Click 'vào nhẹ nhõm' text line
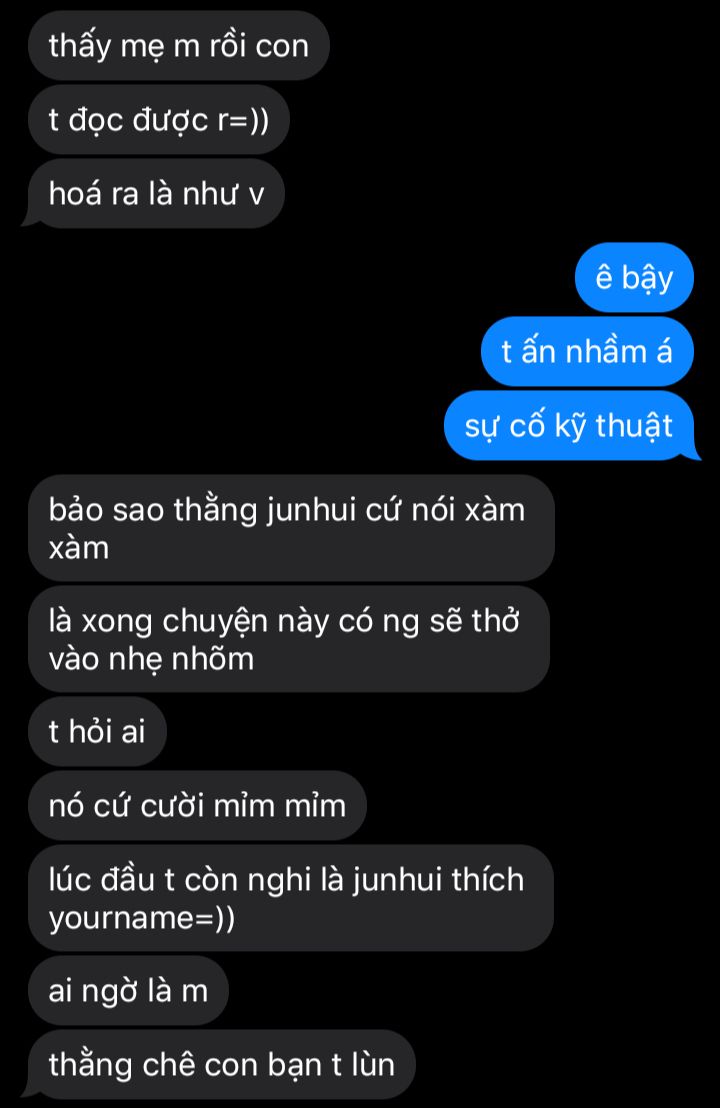Image resolution: width=720 pixels, height=1108 pixels. click(x=151, y=659)
